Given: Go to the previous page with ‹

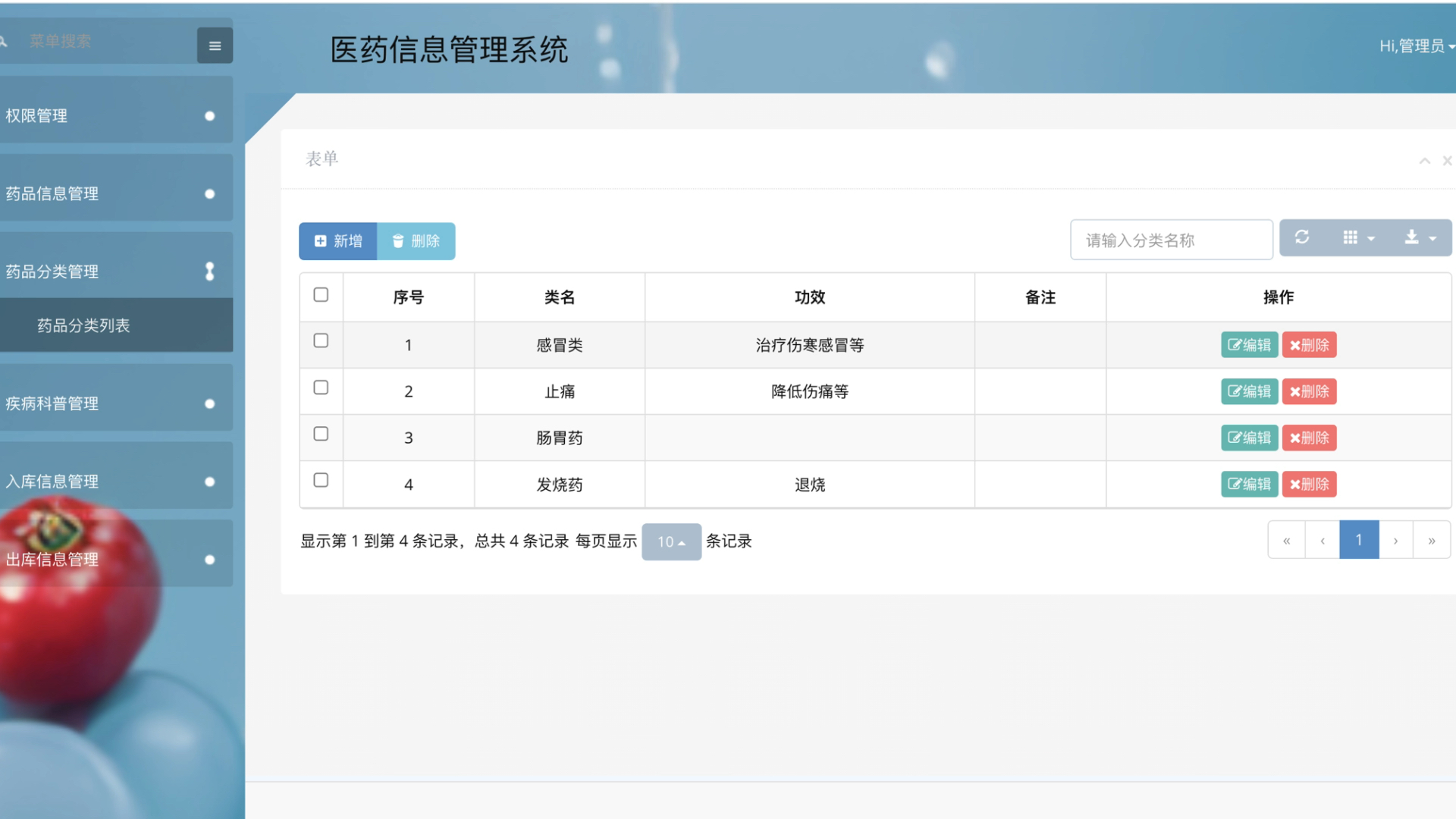Looking at the screenshot, I should [1323, 541].
